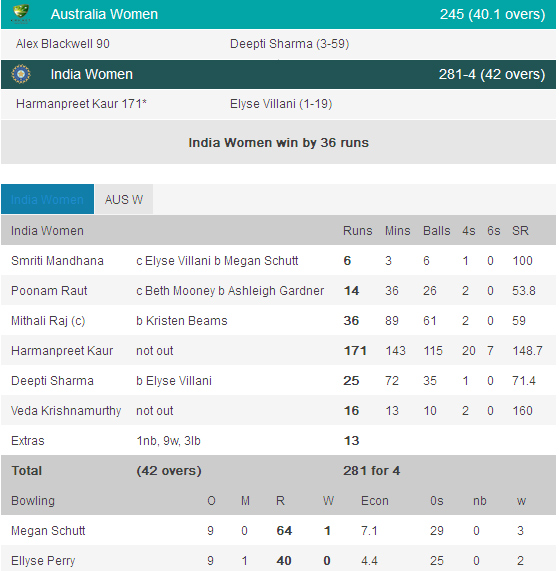Select the India Women scorecard tab
This screenshot has width=559, height=571.
click(x=47, y=199)
